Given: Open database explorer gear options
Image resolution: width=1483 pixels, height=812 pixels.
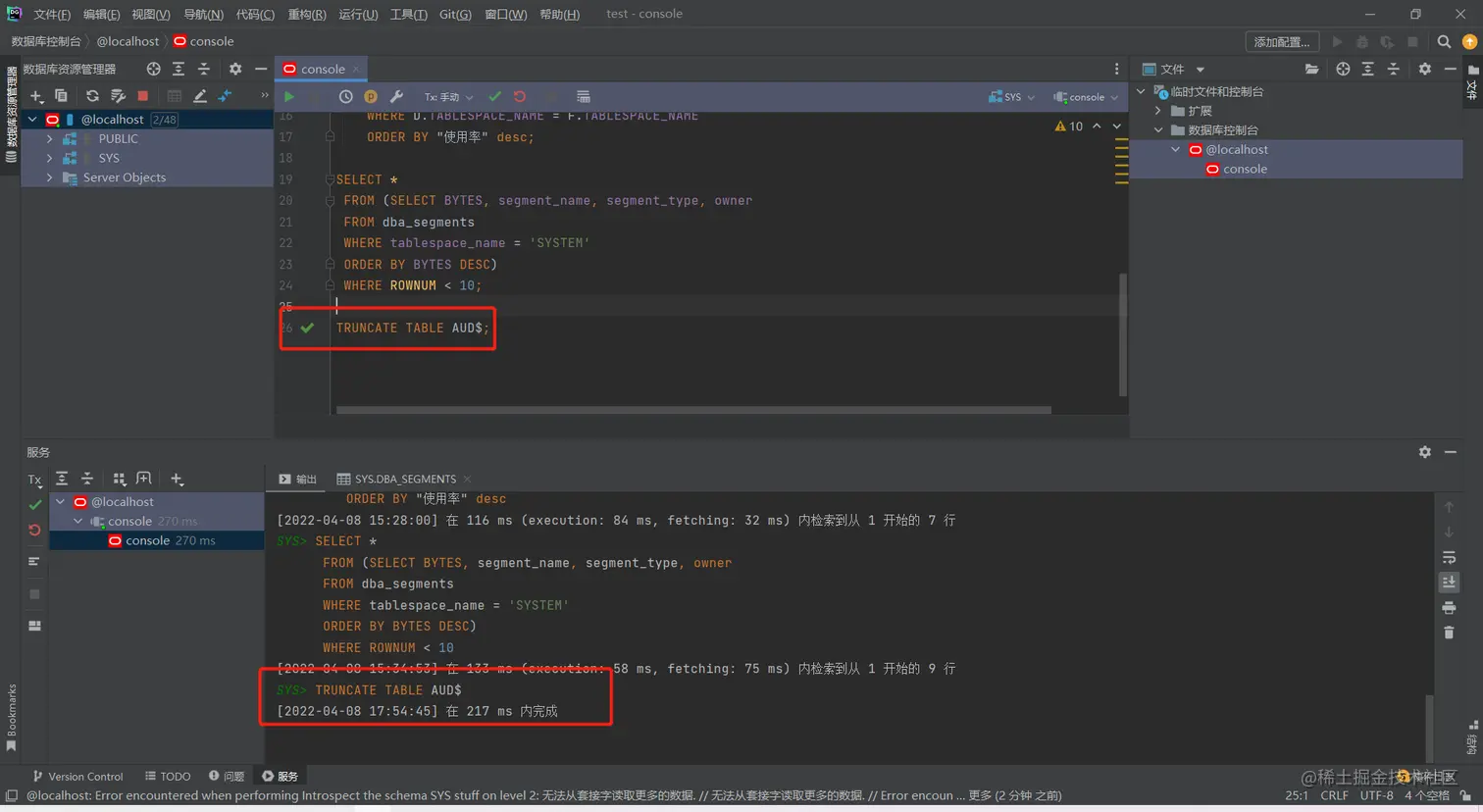Looking at the screenshot, I should click(x=235, y=69).
